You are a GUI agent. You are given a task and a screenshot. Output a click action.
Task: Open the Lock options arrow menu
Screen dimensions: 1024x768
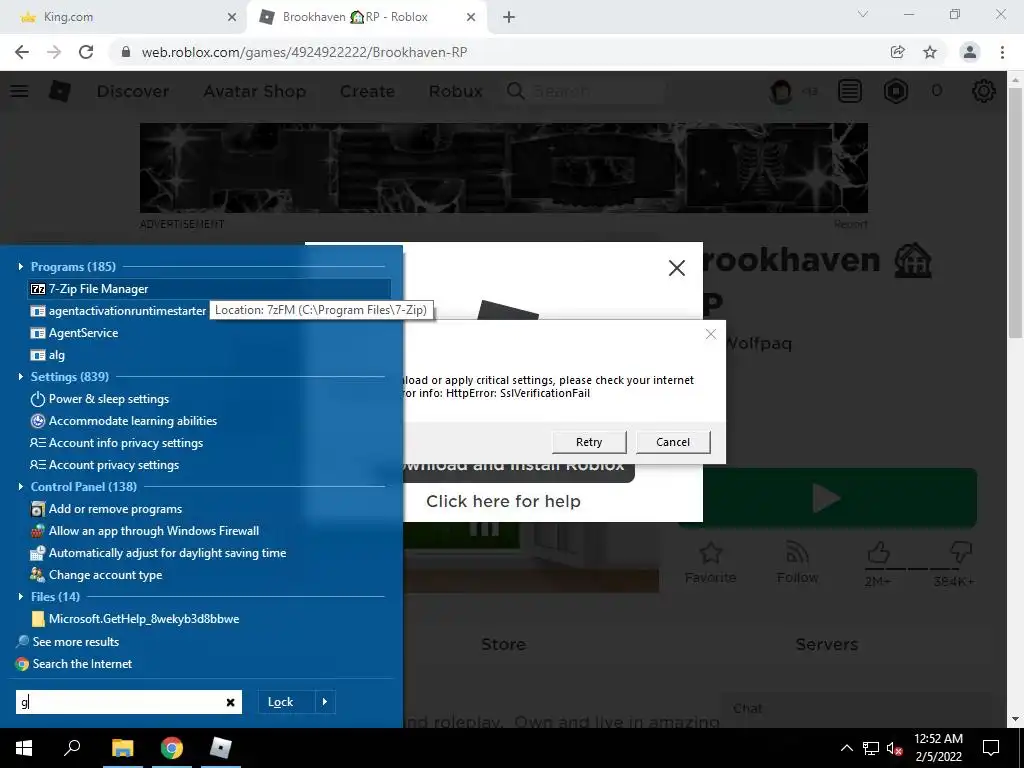coord(325,702)
